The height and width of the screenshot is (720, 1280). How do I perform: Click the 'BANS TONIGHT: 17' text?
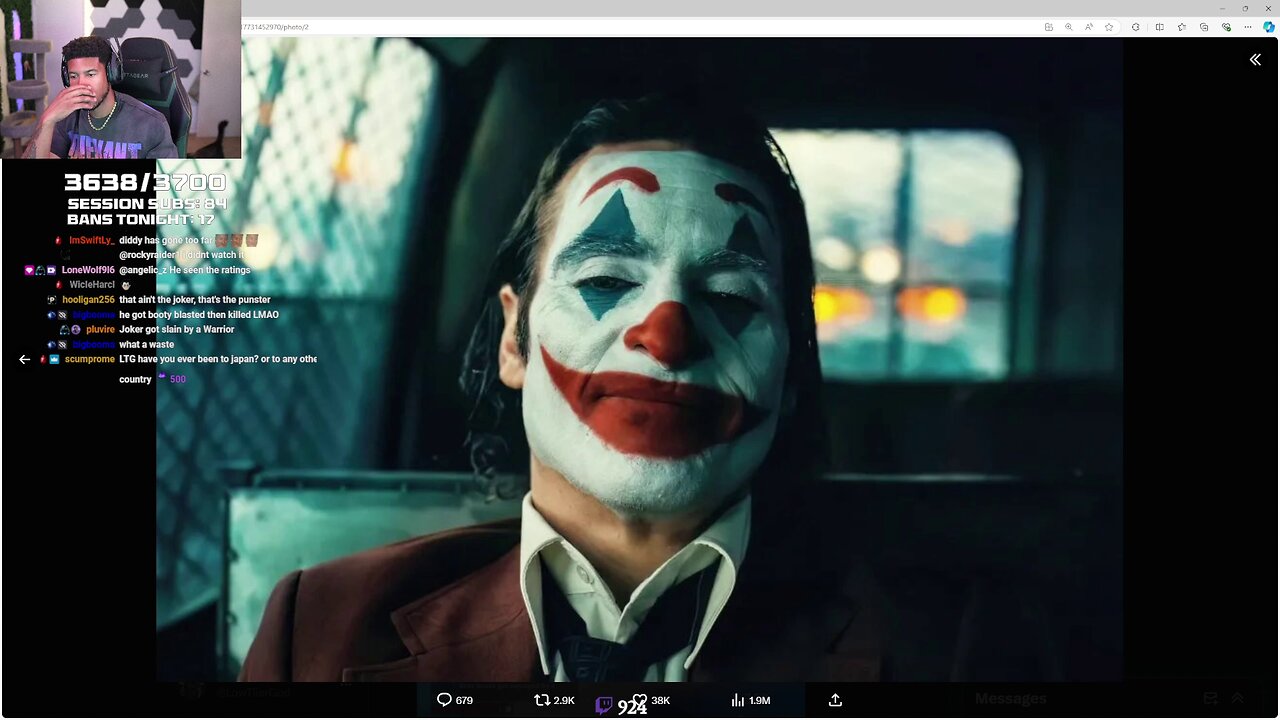(145, 219)
